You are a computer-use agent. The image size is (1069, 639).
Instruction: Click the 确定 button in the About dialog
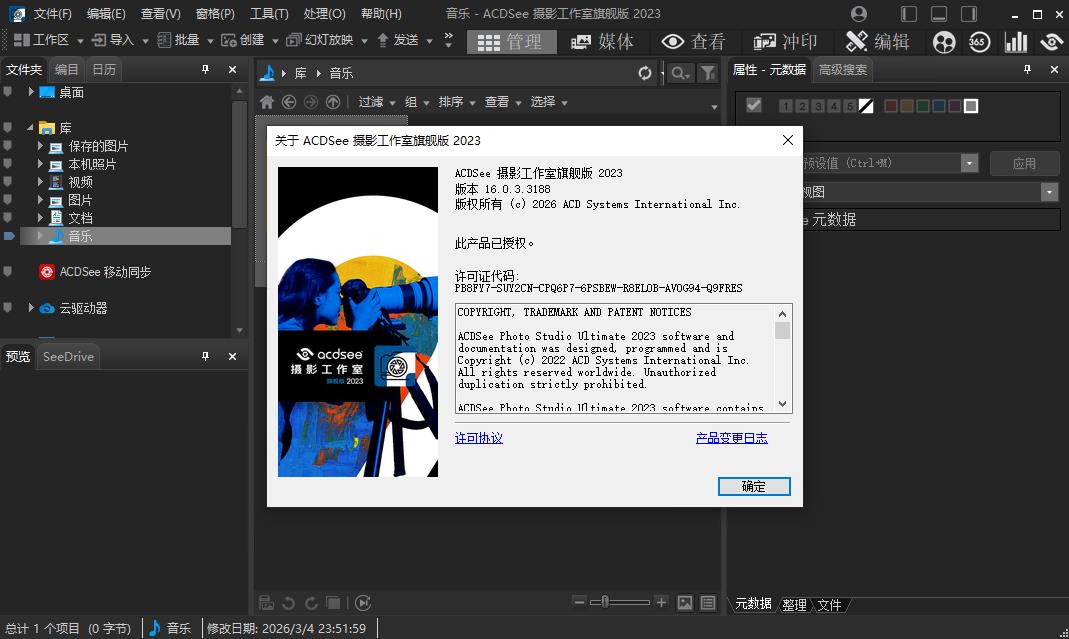pyautogui.click(x=754, y=486)
